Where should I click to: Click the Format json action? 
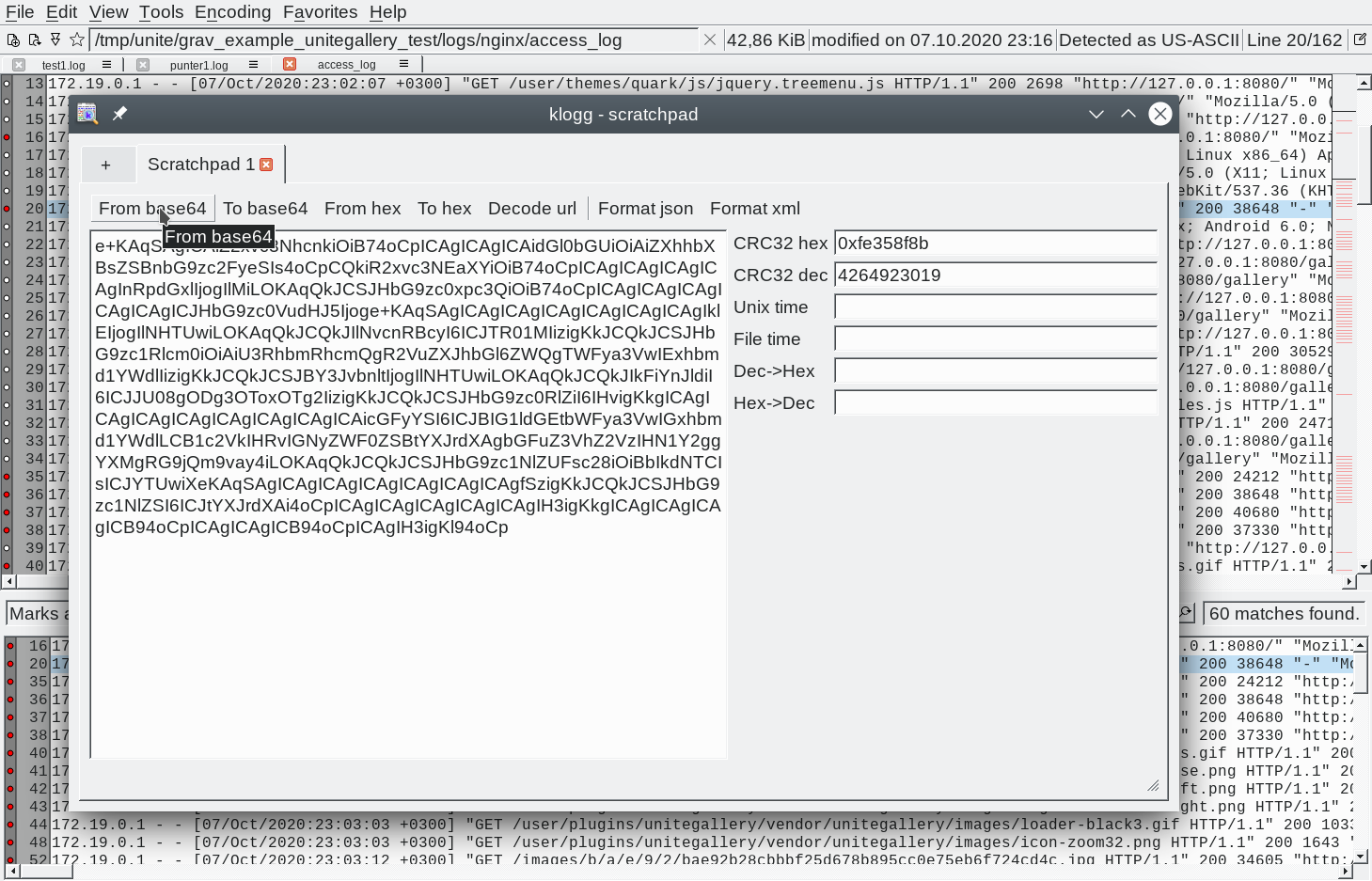[645, 209]
